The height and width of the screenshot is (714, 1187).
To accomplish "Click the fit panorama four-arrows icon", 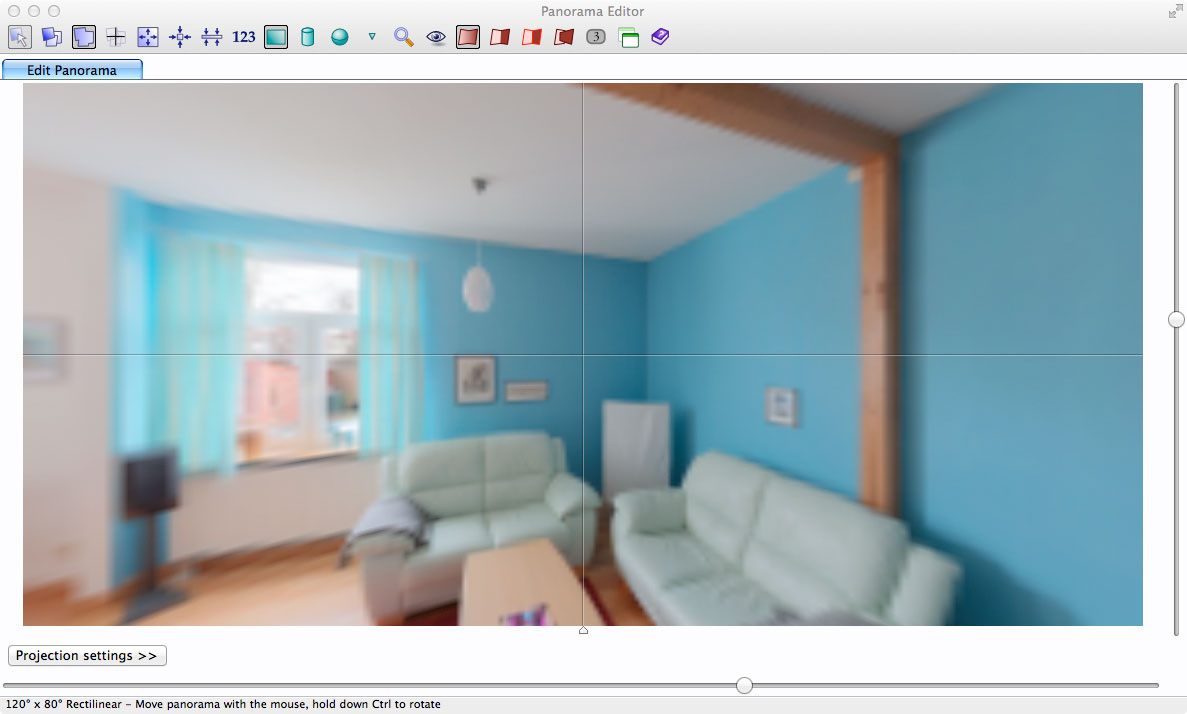I will [x=148, y=37].
